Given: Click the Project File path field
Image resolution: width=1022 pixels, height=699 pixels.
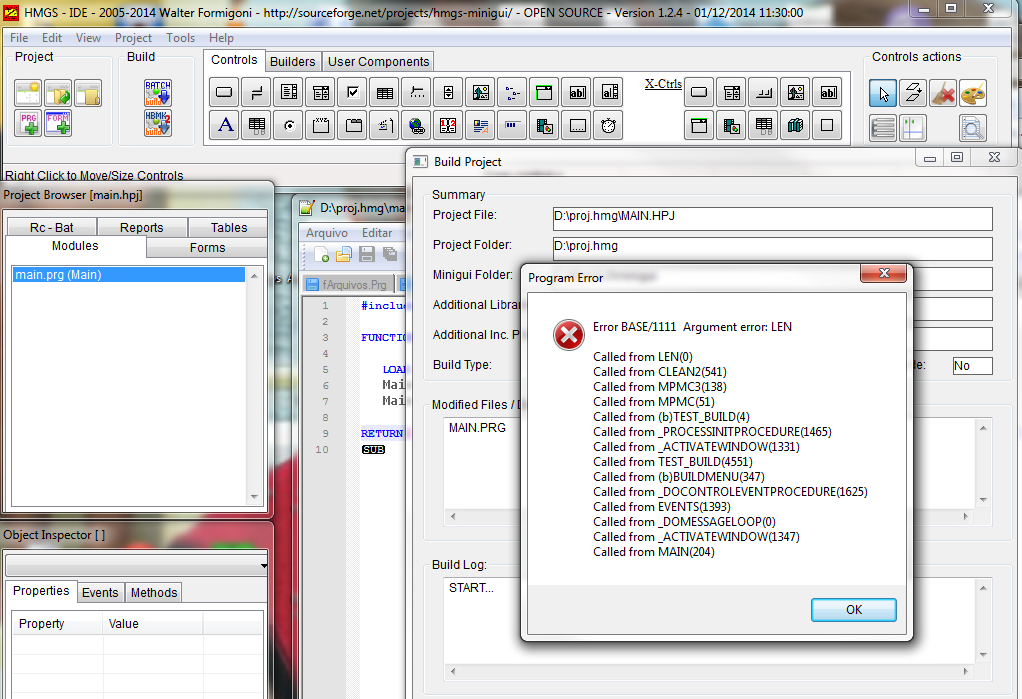Looking at the screenshot, I should pyautogui.click(x=772, y=218).
